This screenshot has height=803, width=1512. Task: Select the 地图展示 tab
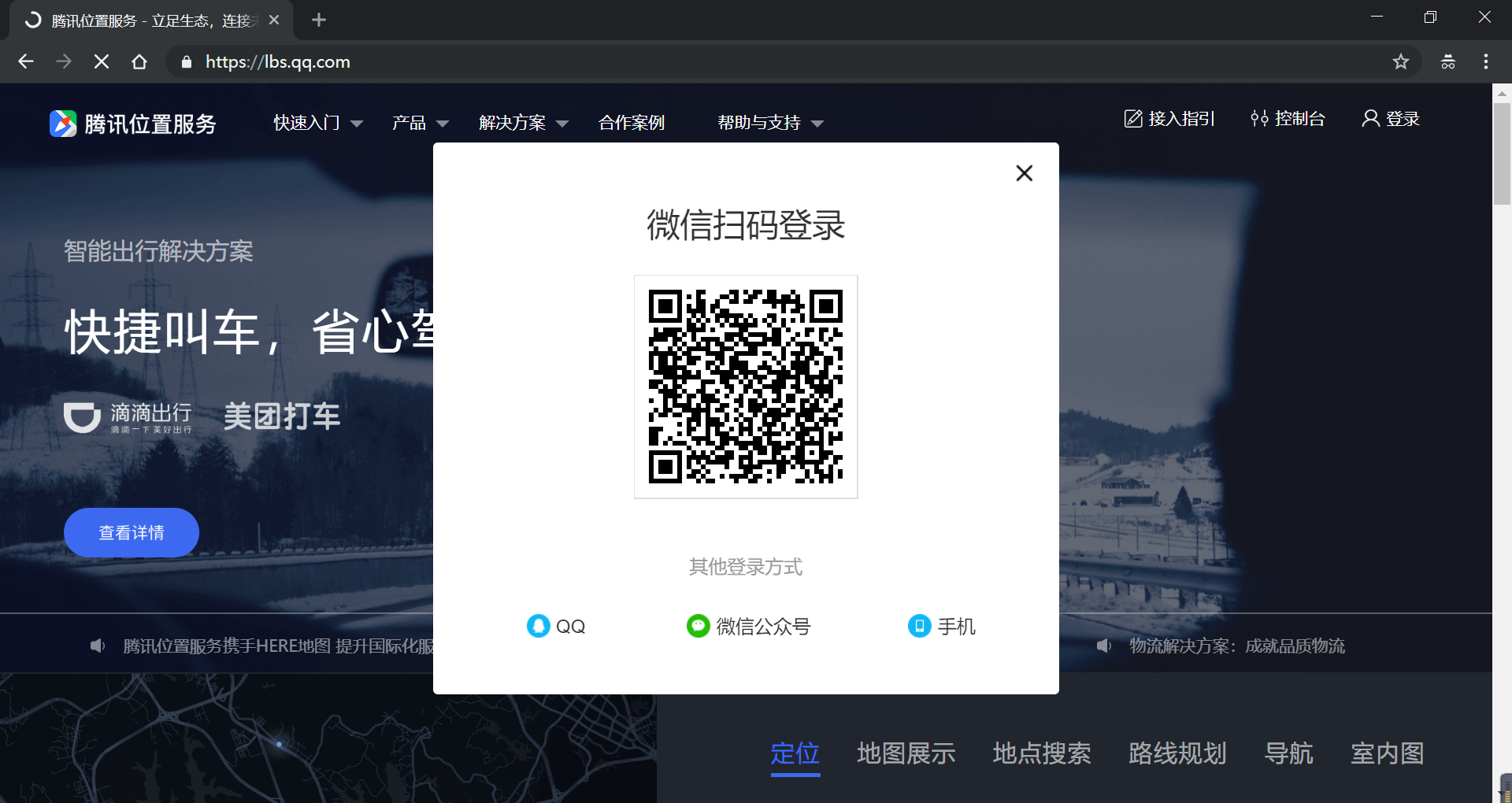906,753
